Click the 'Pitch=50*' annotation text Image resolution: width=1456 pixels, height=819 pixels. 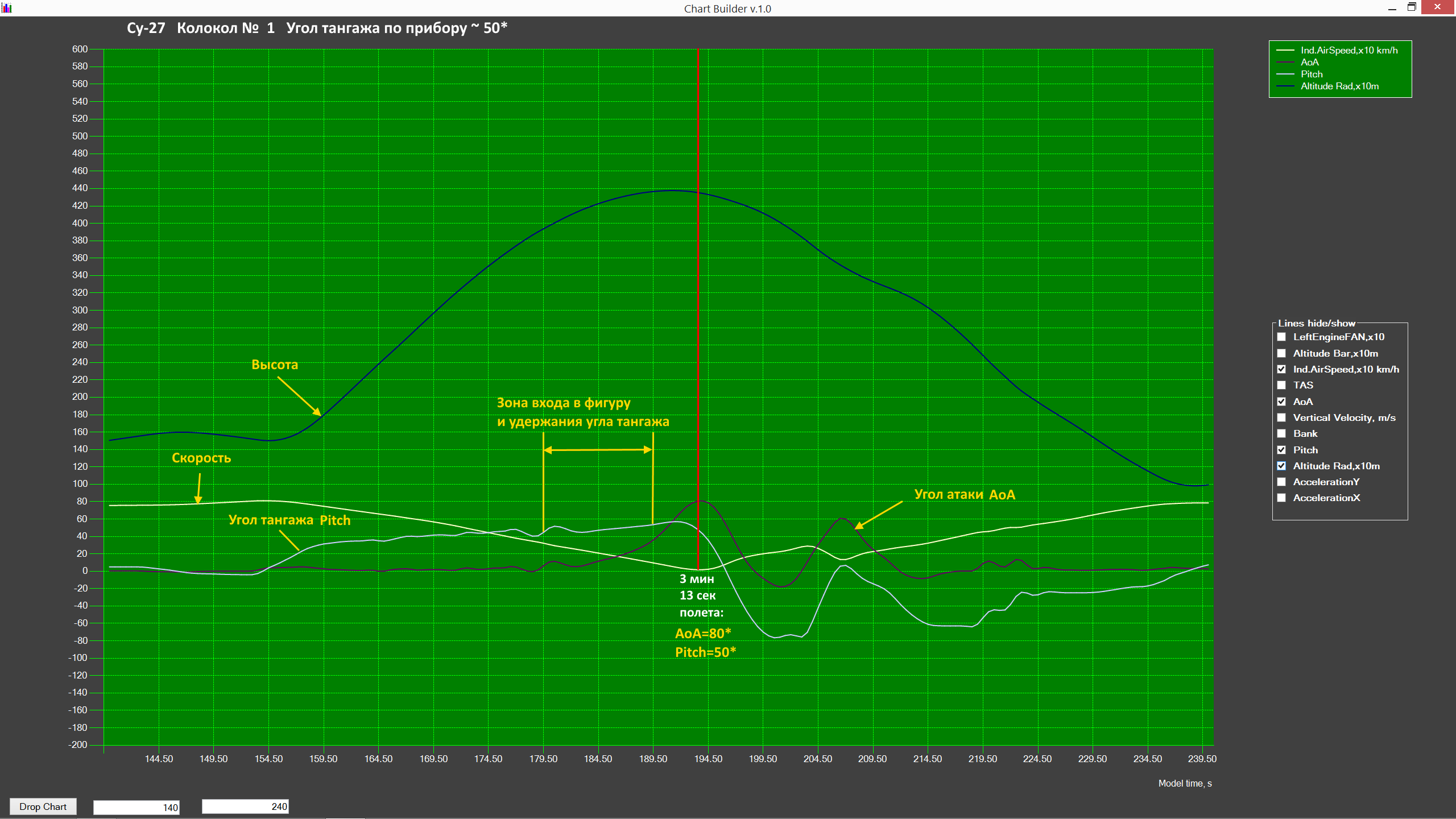coord(705,652)
